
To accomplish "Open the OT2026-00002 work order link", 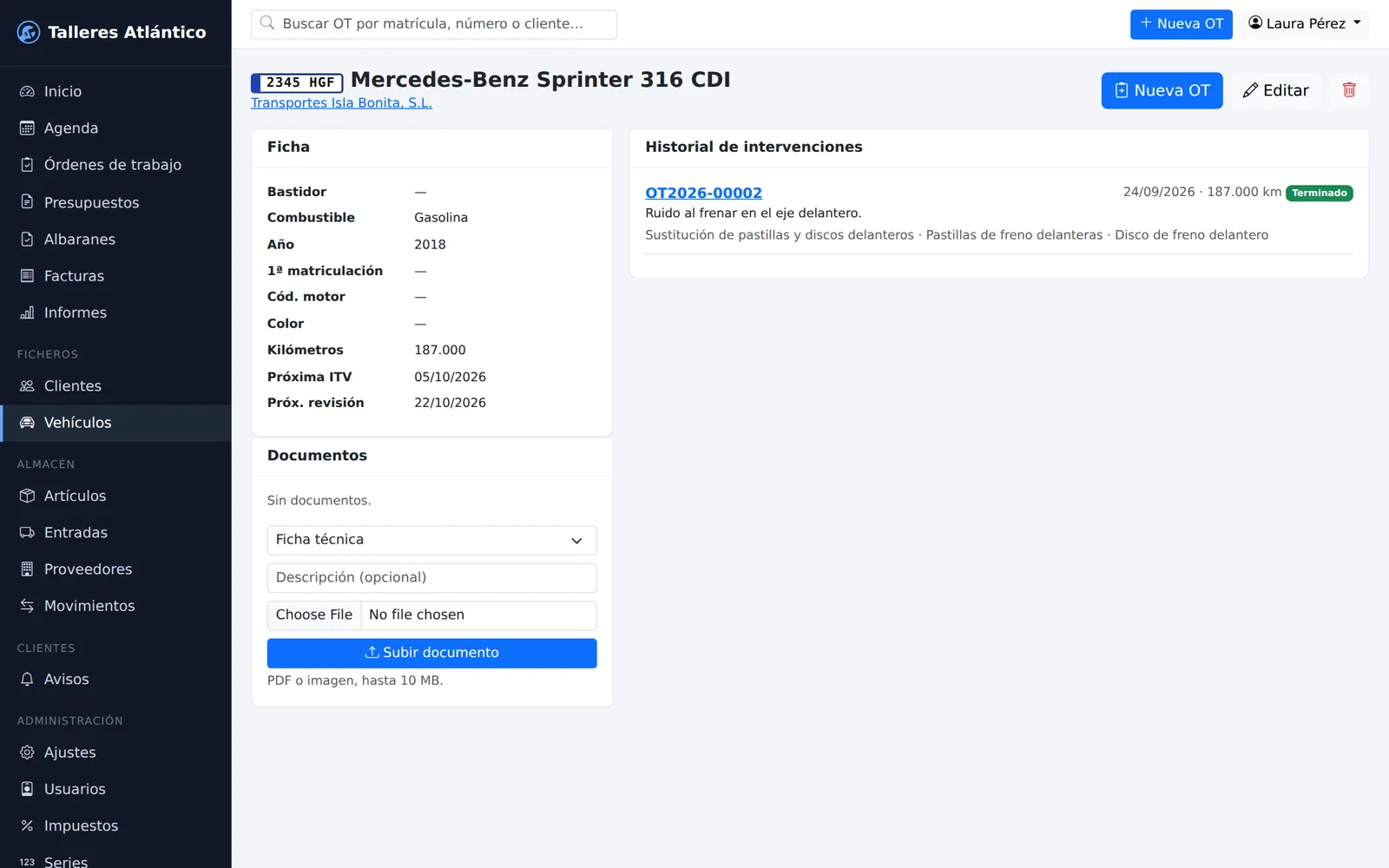I will 703,193.
